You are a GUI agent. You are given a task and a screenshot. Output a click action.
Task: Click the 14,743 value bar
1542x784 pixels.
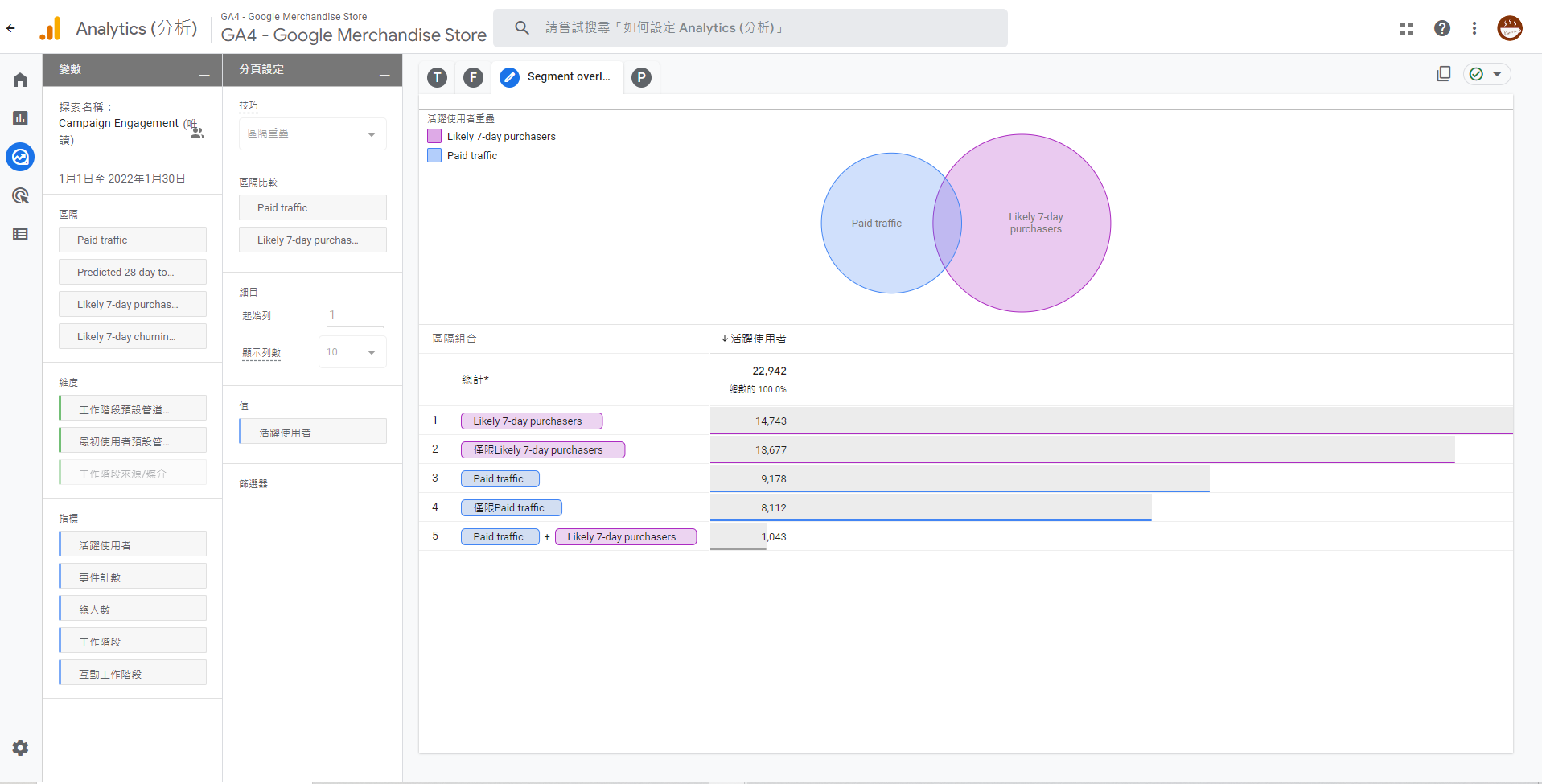(1111, 421)
